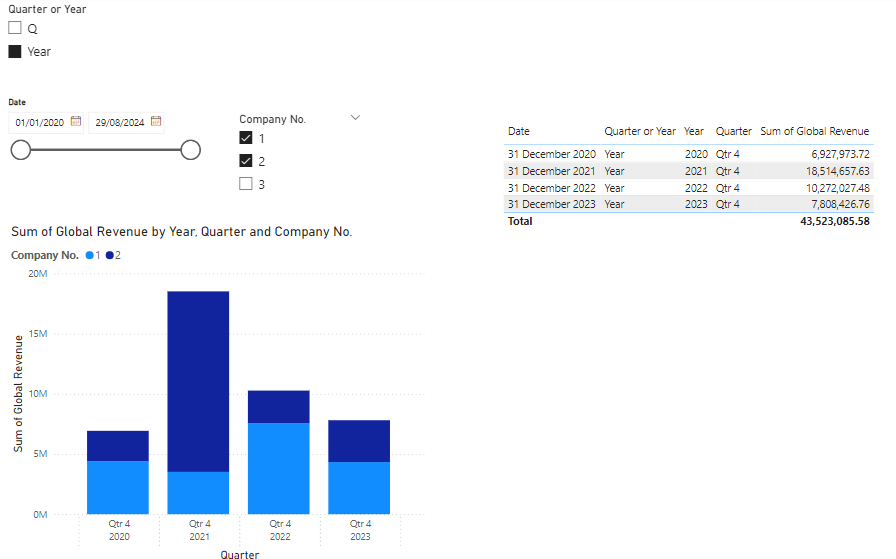Sort table by Quarter or Year column header

pos(640,131)
